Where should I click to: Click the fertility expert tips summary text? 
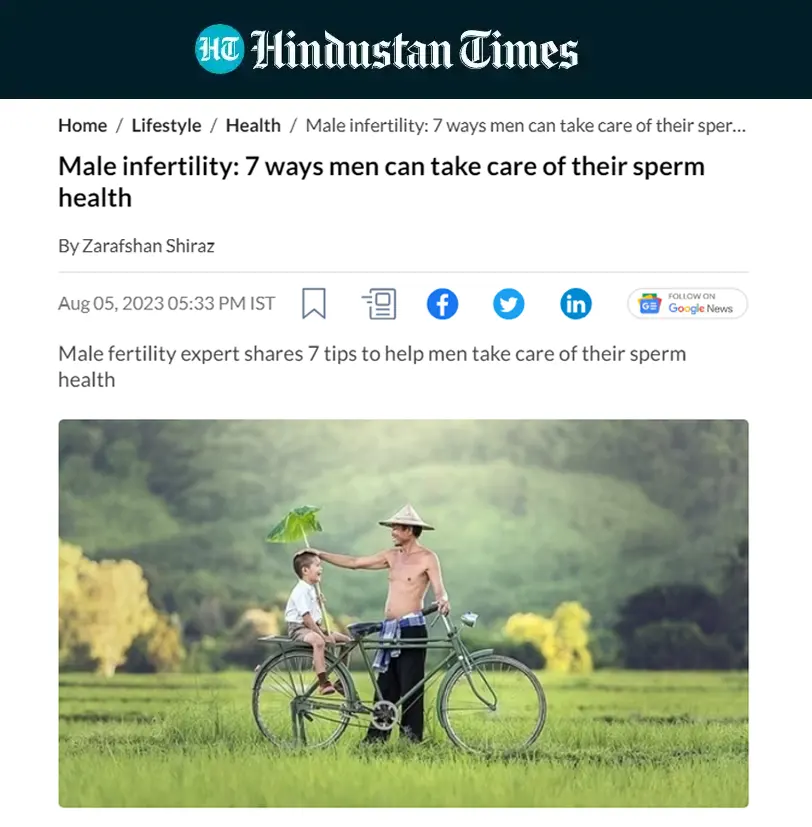(372, 367)
